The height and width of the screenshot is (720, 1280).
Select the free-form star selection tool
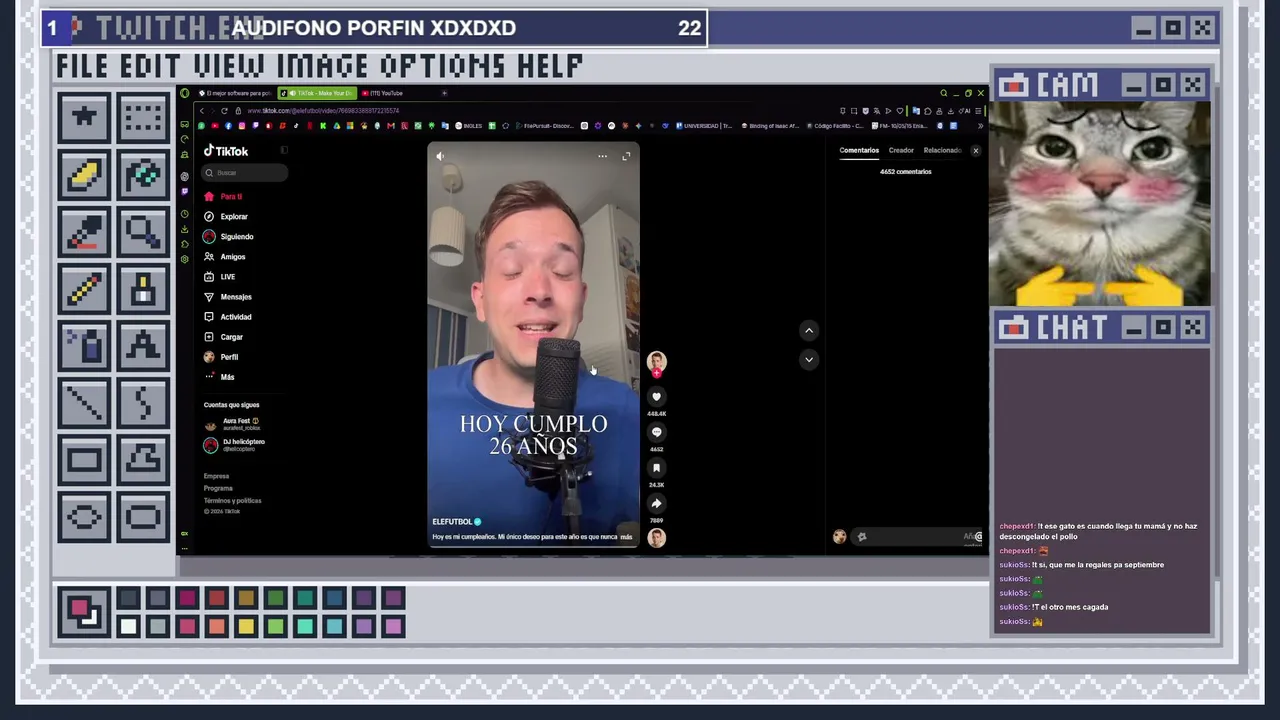(x=84, y=117)
